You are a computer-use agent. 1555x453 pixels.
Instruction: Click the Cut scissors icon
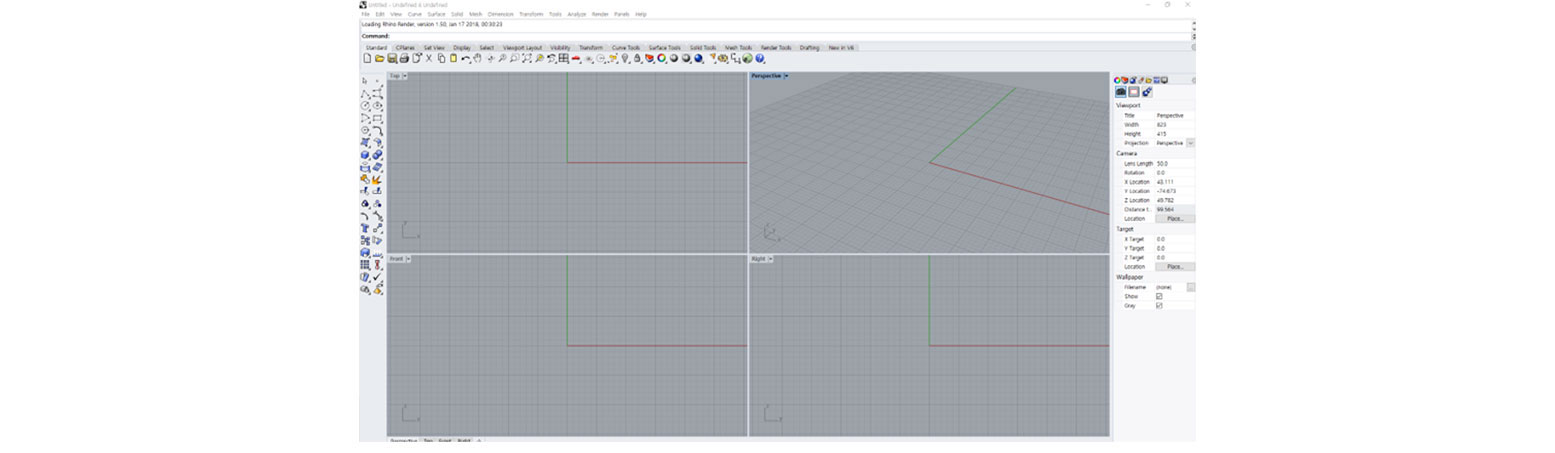tap(429, 59)
